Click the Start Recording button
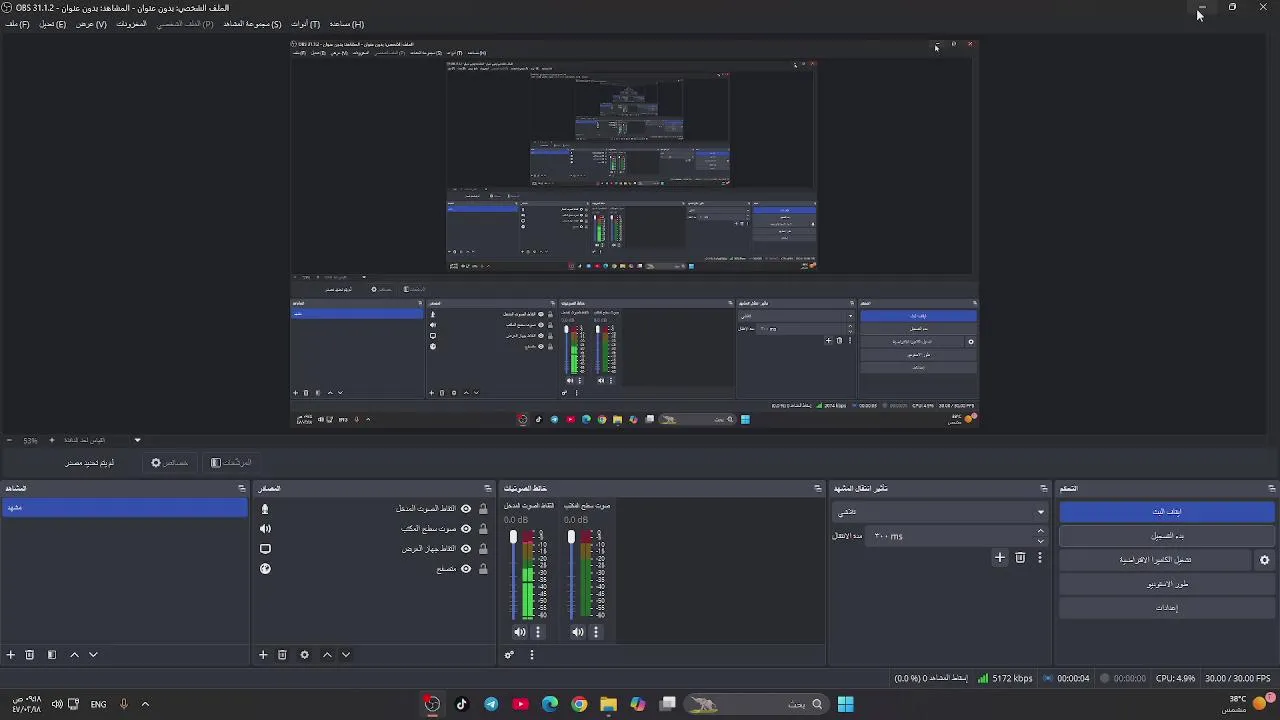 pos(1167,536)
